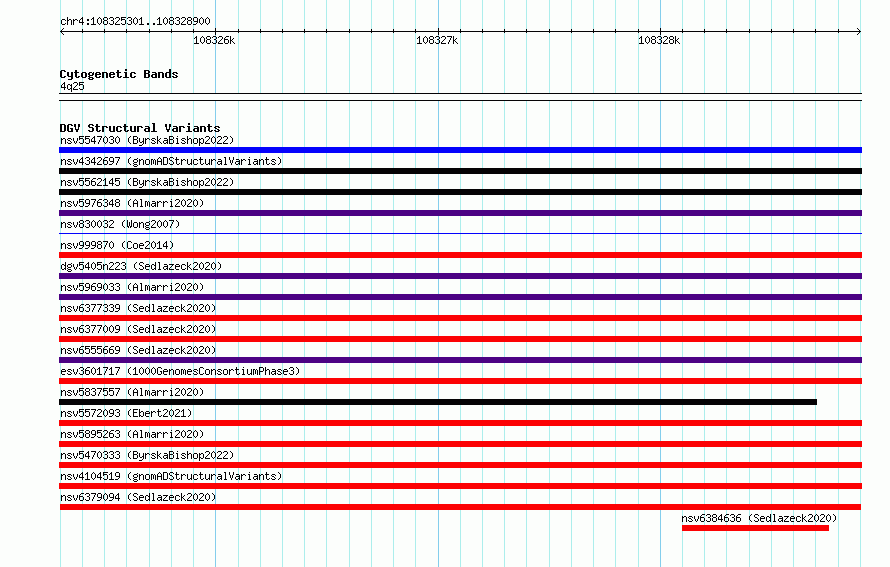Screen dimensions: 890x567
Task: Open the nsv999870 (Coe2014) label
Action: click(x=117, y=245)
